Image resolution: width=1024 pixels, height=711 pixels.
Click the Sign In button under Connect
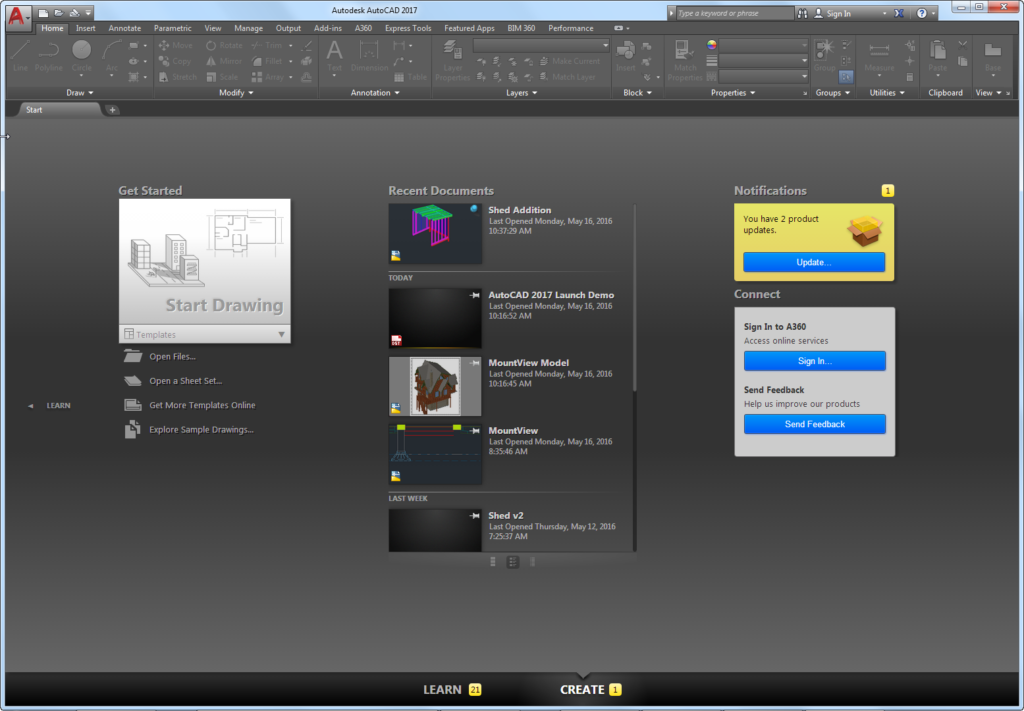814,361
